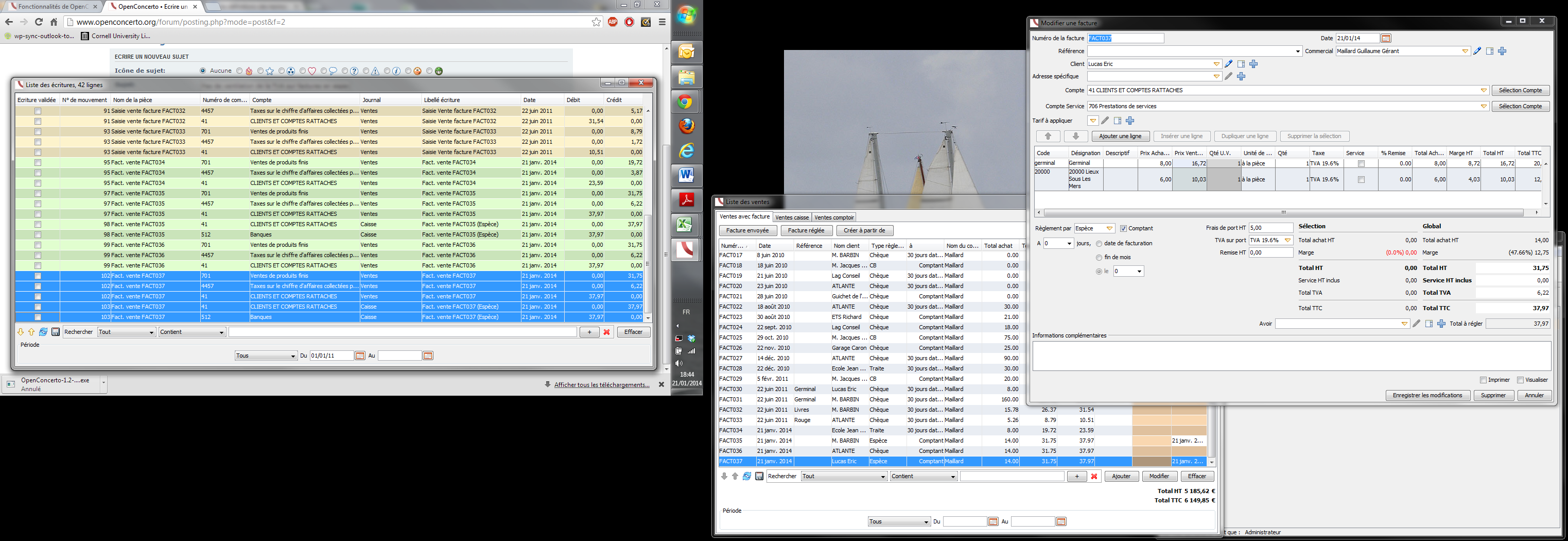Click horizontal scrollbar of invoice lines table
1568x541 pixels.
(1283, 213)
